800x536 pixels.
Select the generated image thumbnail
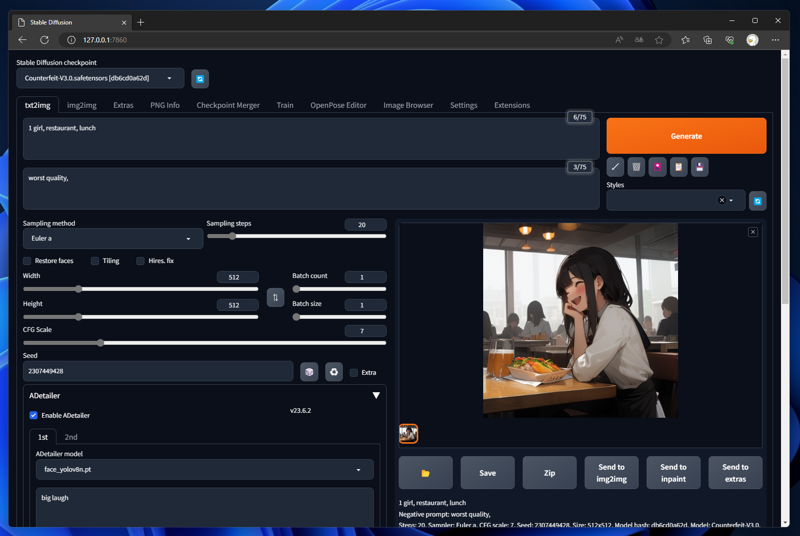pyautogui.click(x=408, y=434)
